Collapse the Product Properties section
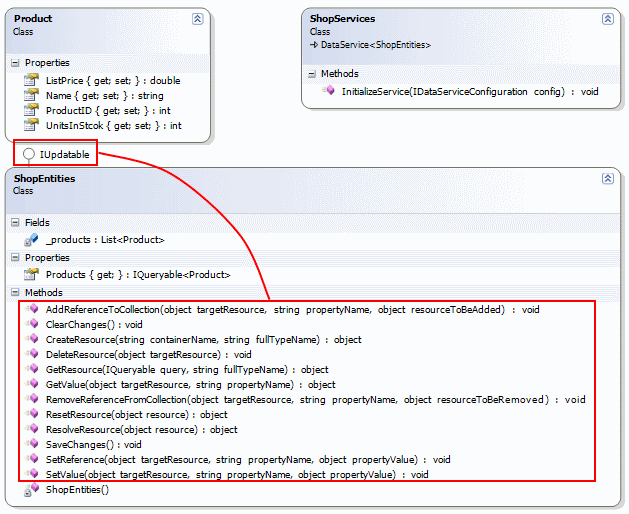This screenshot has width=629, height=514. (x=15, y=63)
